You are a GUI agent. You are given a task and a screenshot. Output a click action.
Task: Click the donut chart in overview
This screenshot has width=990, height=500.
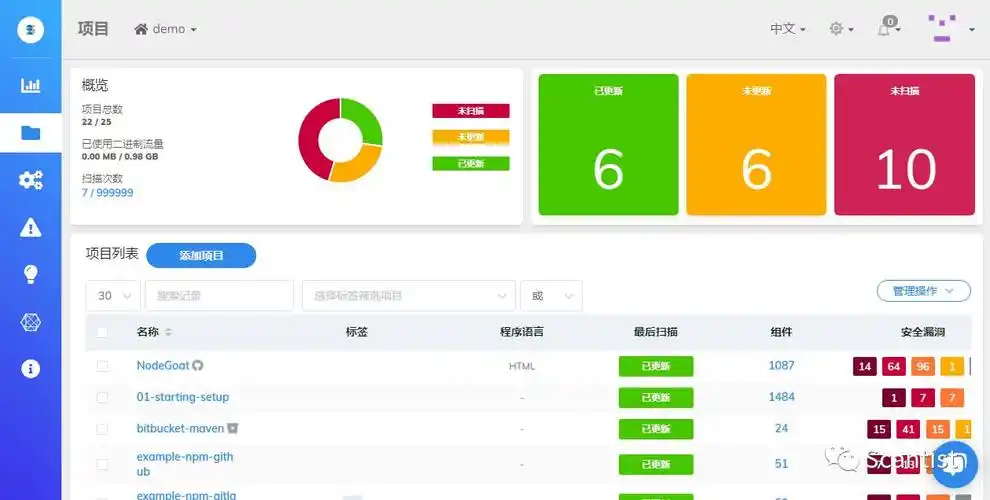(340, 140)
